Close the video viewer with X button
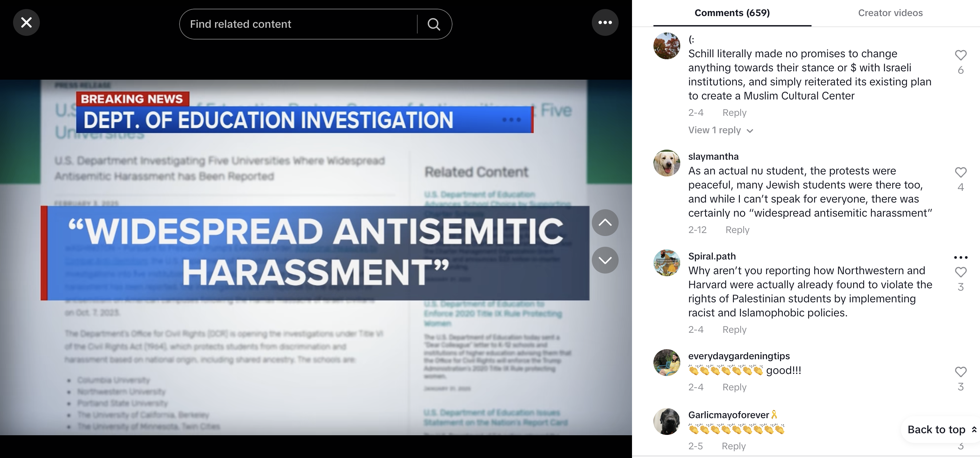The height and width of the screenshot is (458, 980). [27, 22]
